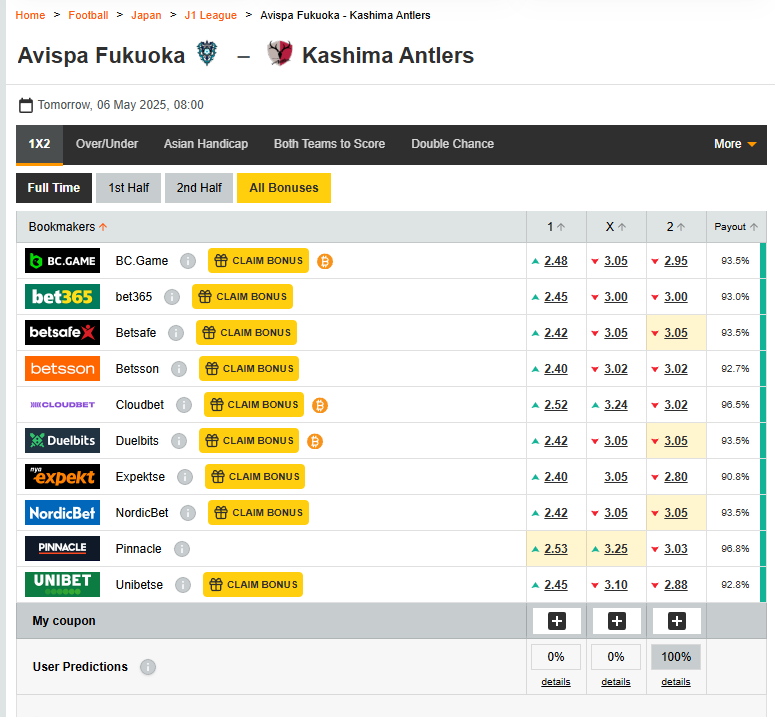
Task: Claim bonus for bet365
Action: click(242, 296)
